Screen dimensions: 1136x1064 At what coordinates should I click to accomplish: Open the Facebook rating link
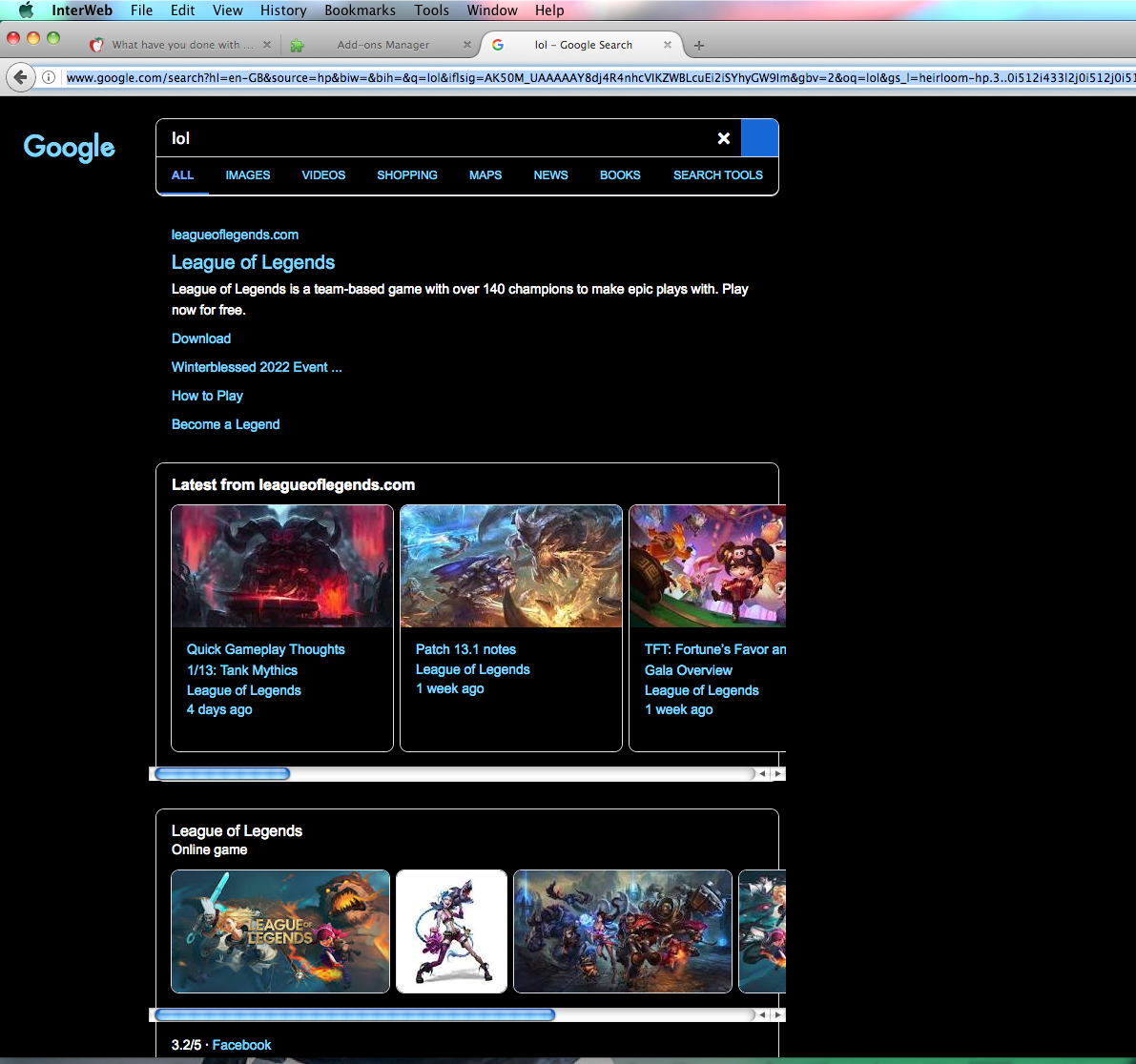241,1045
